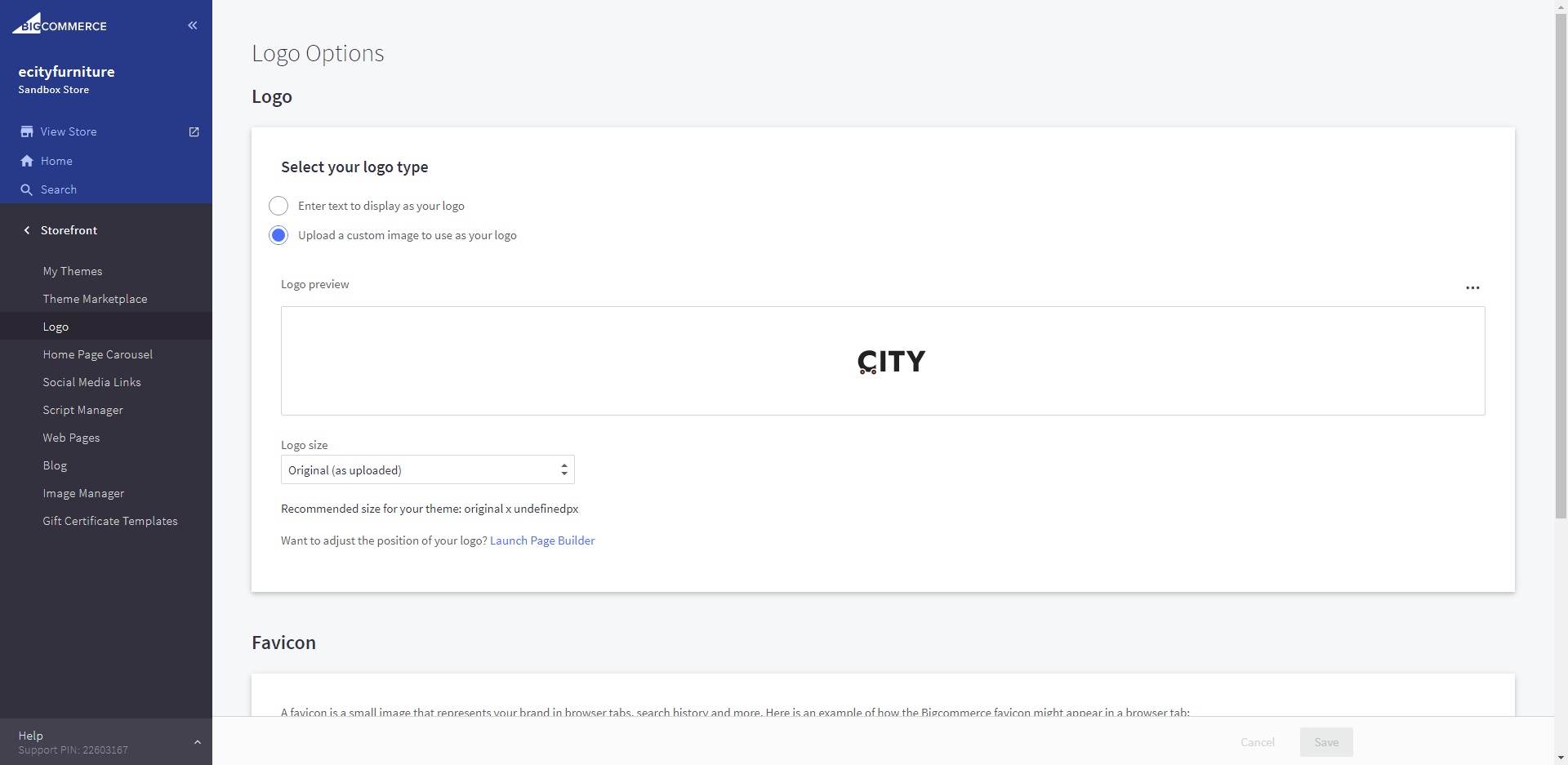1568x765 pixels.
Task: Open the logo preview three-dots menu
Action: tap(1472, 287)
